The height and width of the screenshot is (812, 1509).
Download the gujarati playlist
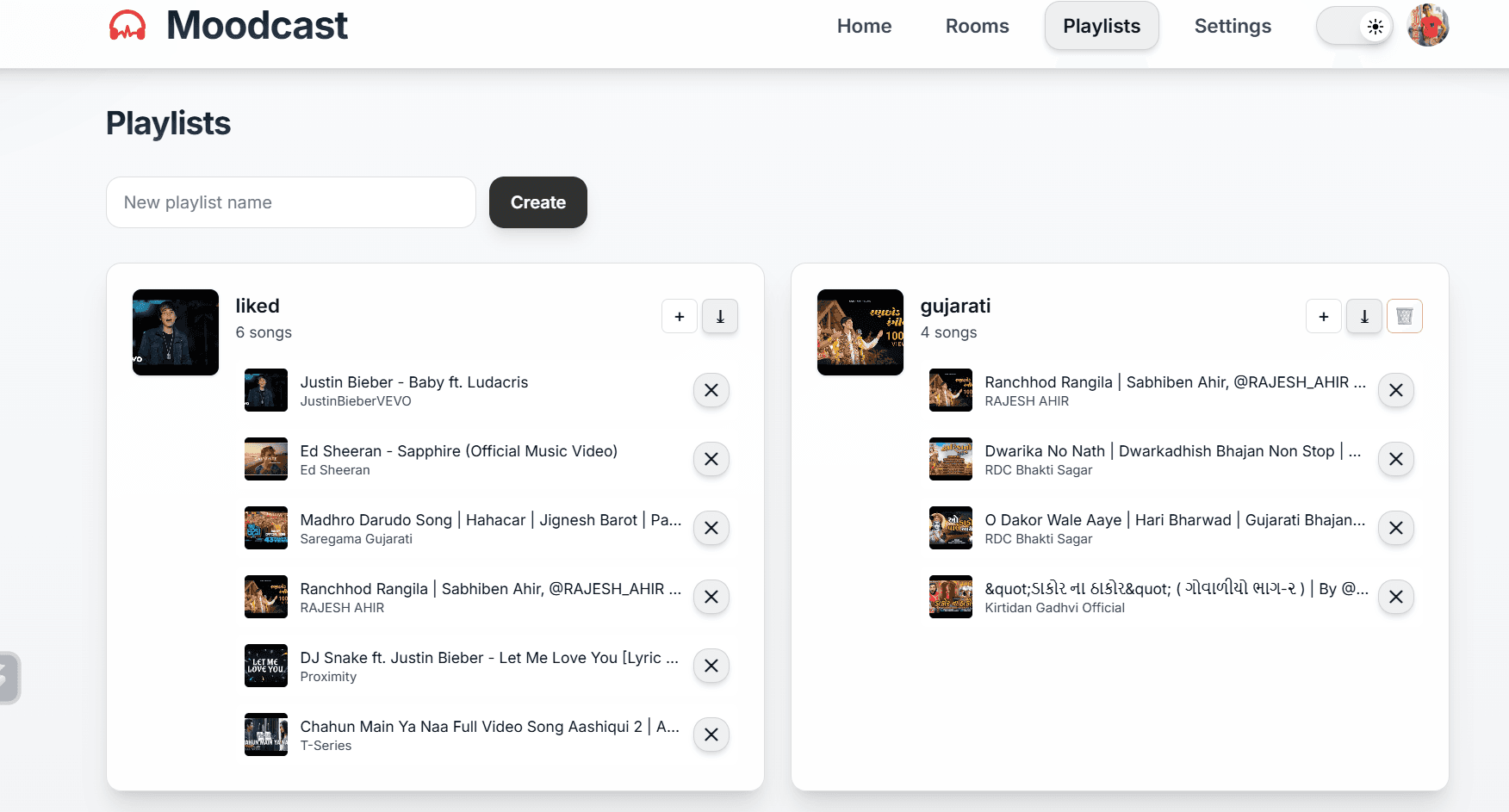pyautogui.click(x=1363, y=316)
